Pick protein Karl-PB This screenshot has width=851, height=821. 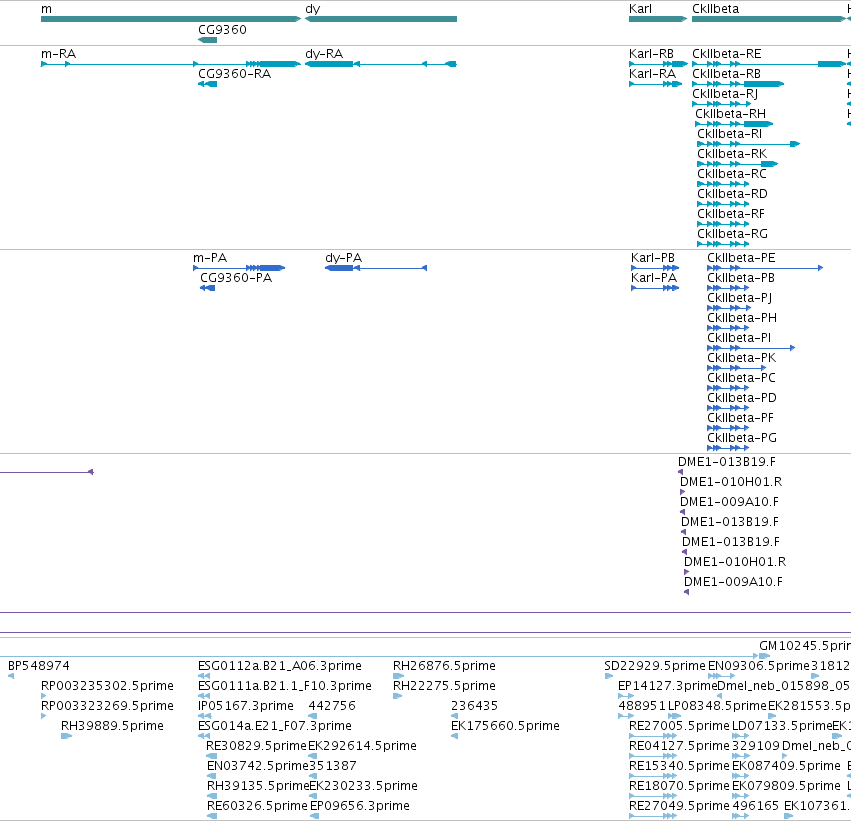[x=653, y=258]
